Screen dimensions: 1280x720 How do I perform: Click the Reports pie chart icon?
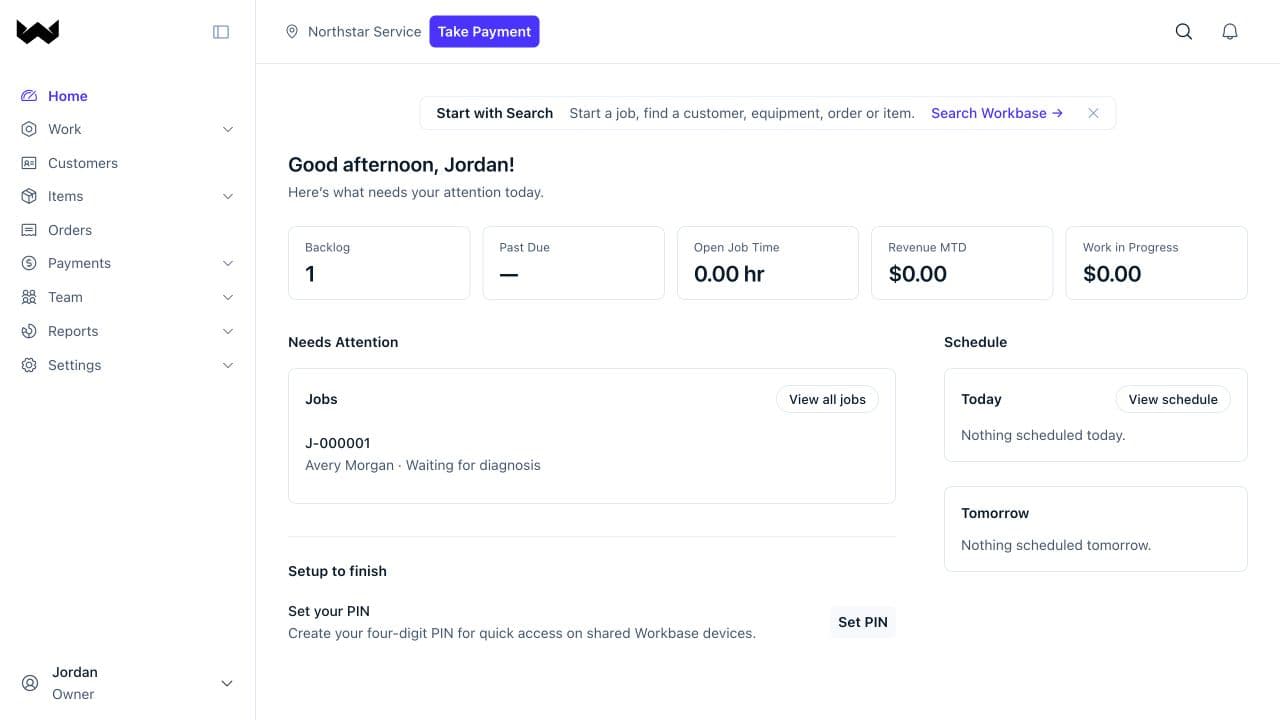[29, 331]
